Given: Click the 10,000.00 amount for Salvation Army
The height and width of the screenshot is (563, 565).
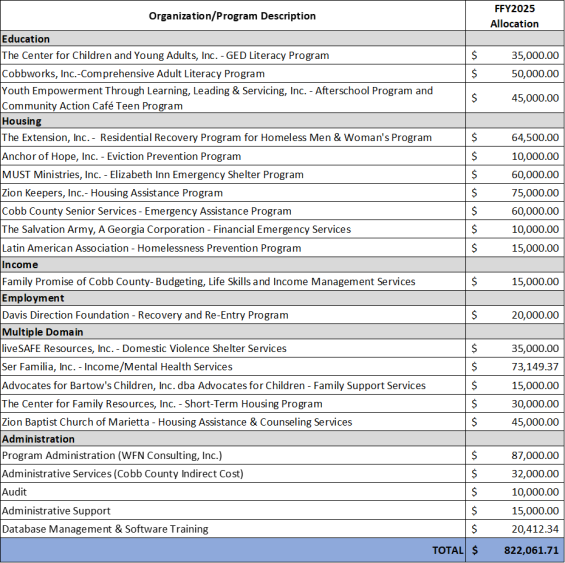Looking at the screenshot, I should pos(535,229).
